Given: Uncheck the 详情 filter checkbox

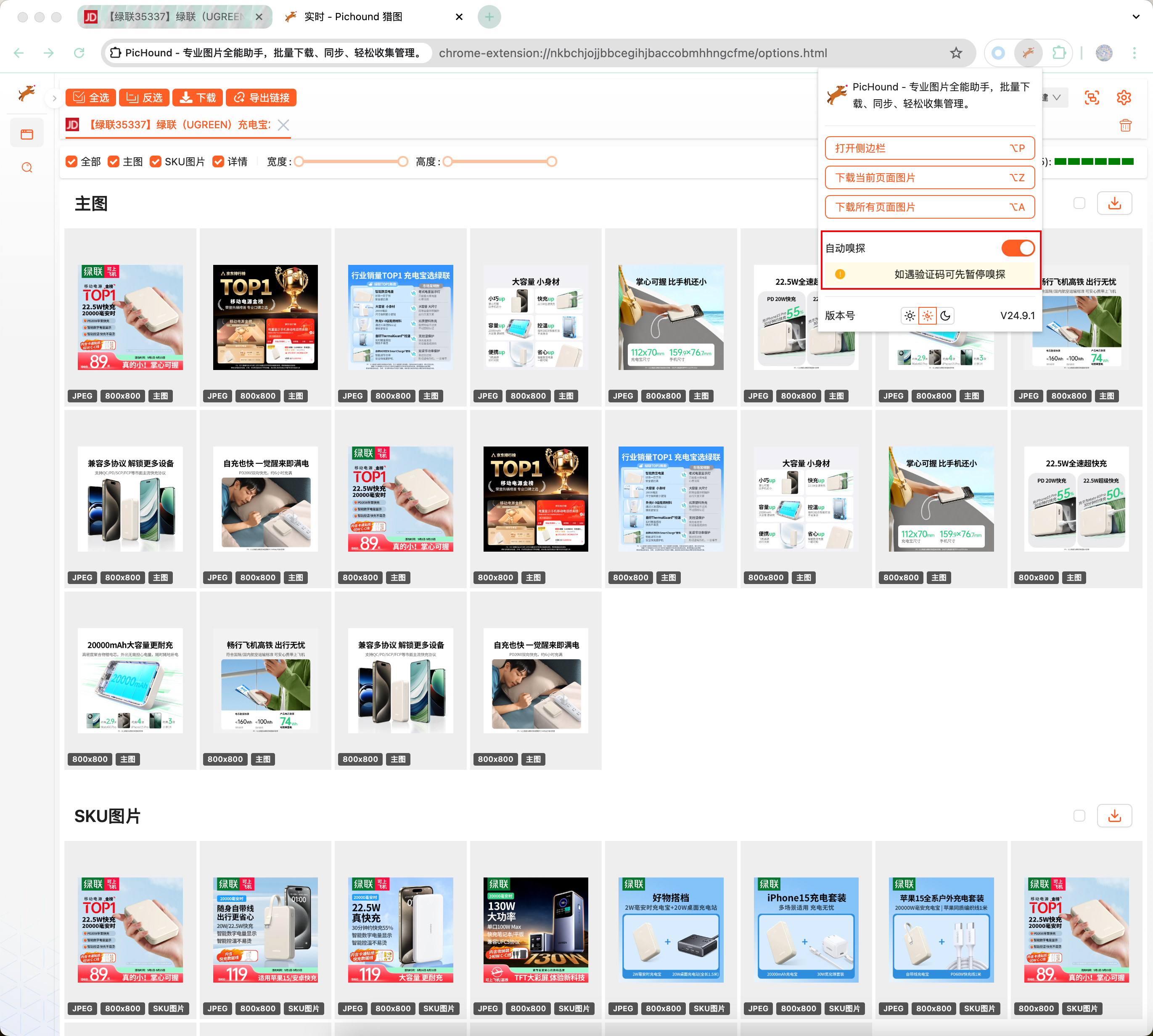Looking at the screenshot, I should coord(218,161).
